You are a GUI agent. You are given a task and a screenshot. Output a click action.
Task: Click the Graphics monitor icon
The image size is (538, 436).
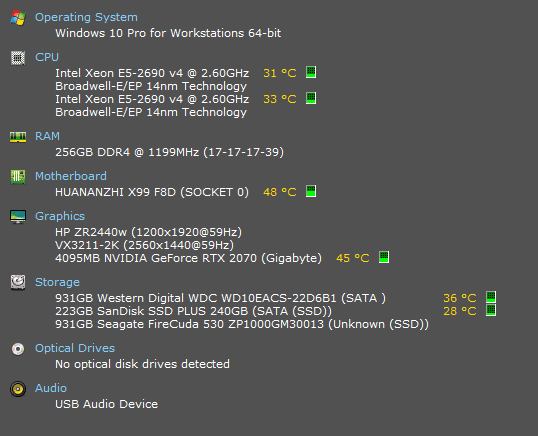(x=18, y=216)
